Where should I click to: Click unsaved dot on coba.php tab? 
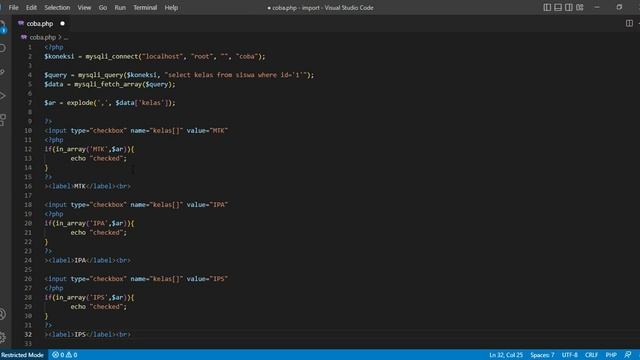click(x=62, y=24)
